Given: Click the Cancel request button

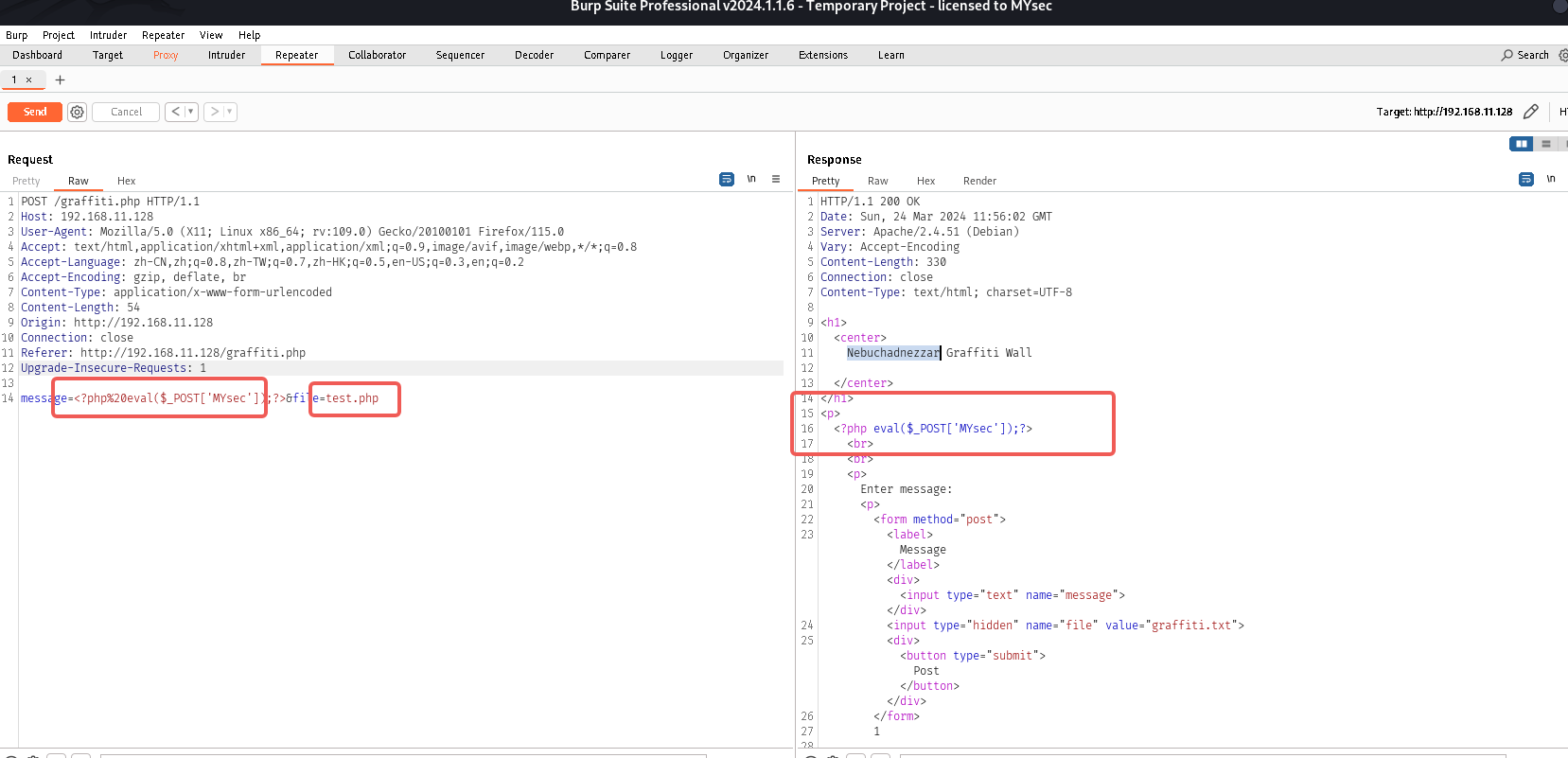Looking at the screenshot, I should [126, 112].
